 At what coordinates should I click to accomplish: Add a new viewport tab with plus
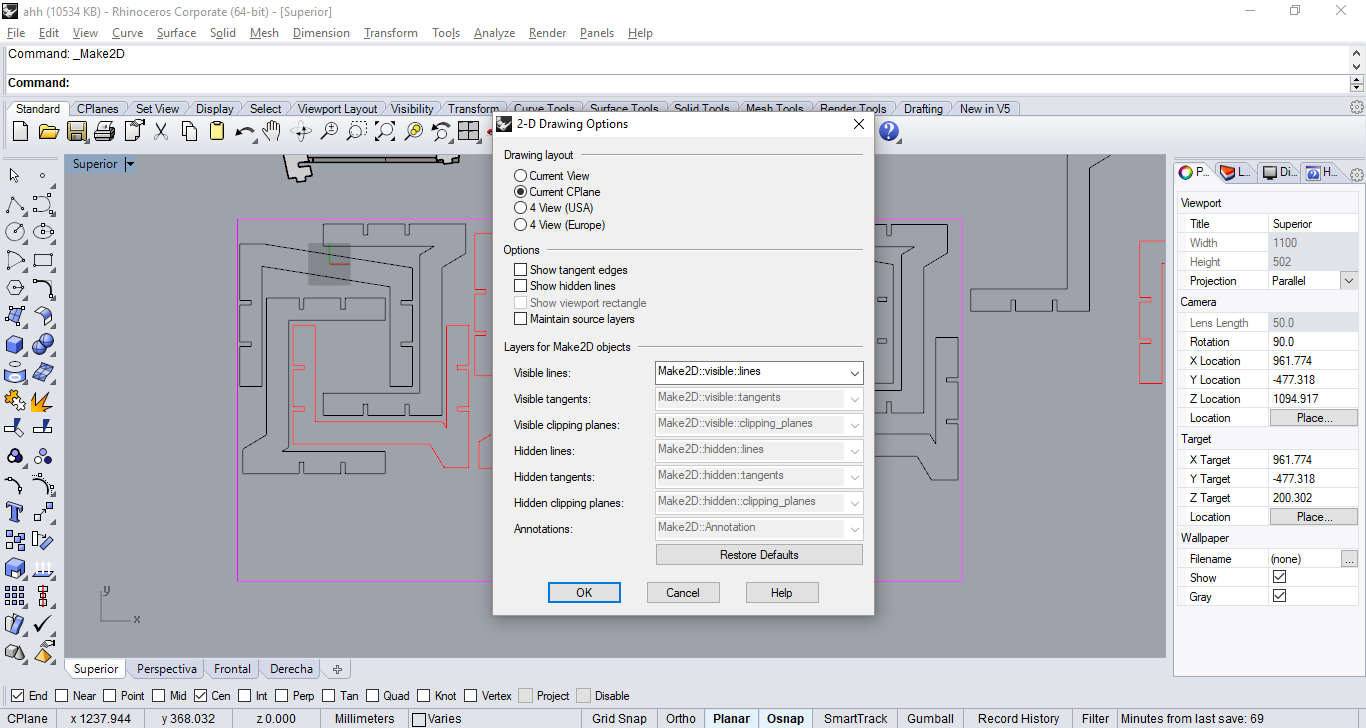tap(338, 669)
